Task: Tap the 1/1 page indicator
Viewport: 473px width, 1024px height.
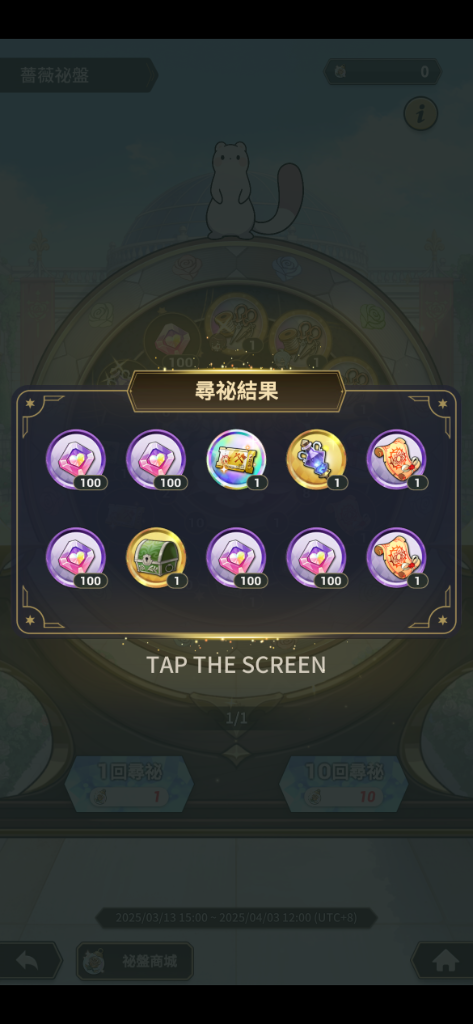Action: pyautogui.click(x=236, y=718)
